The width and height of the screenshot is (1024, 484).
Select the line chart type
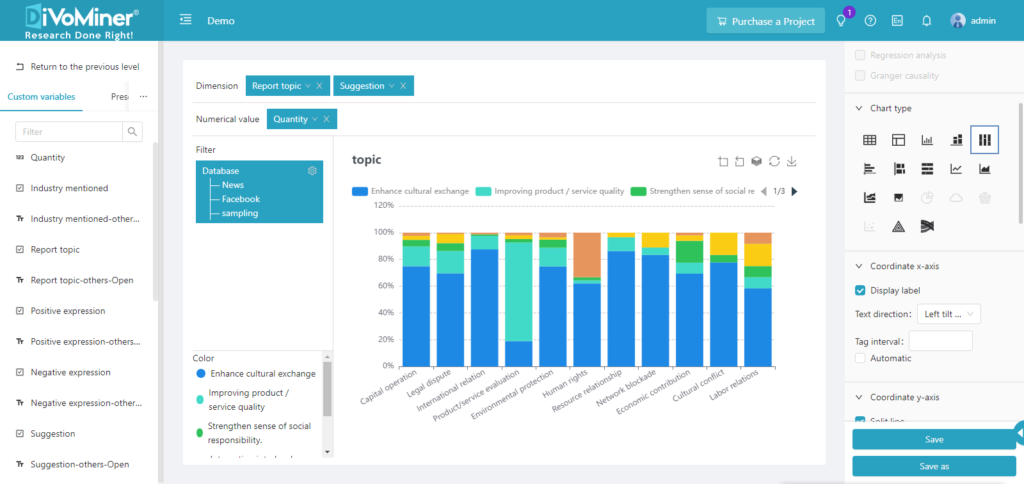click(956, 169)
